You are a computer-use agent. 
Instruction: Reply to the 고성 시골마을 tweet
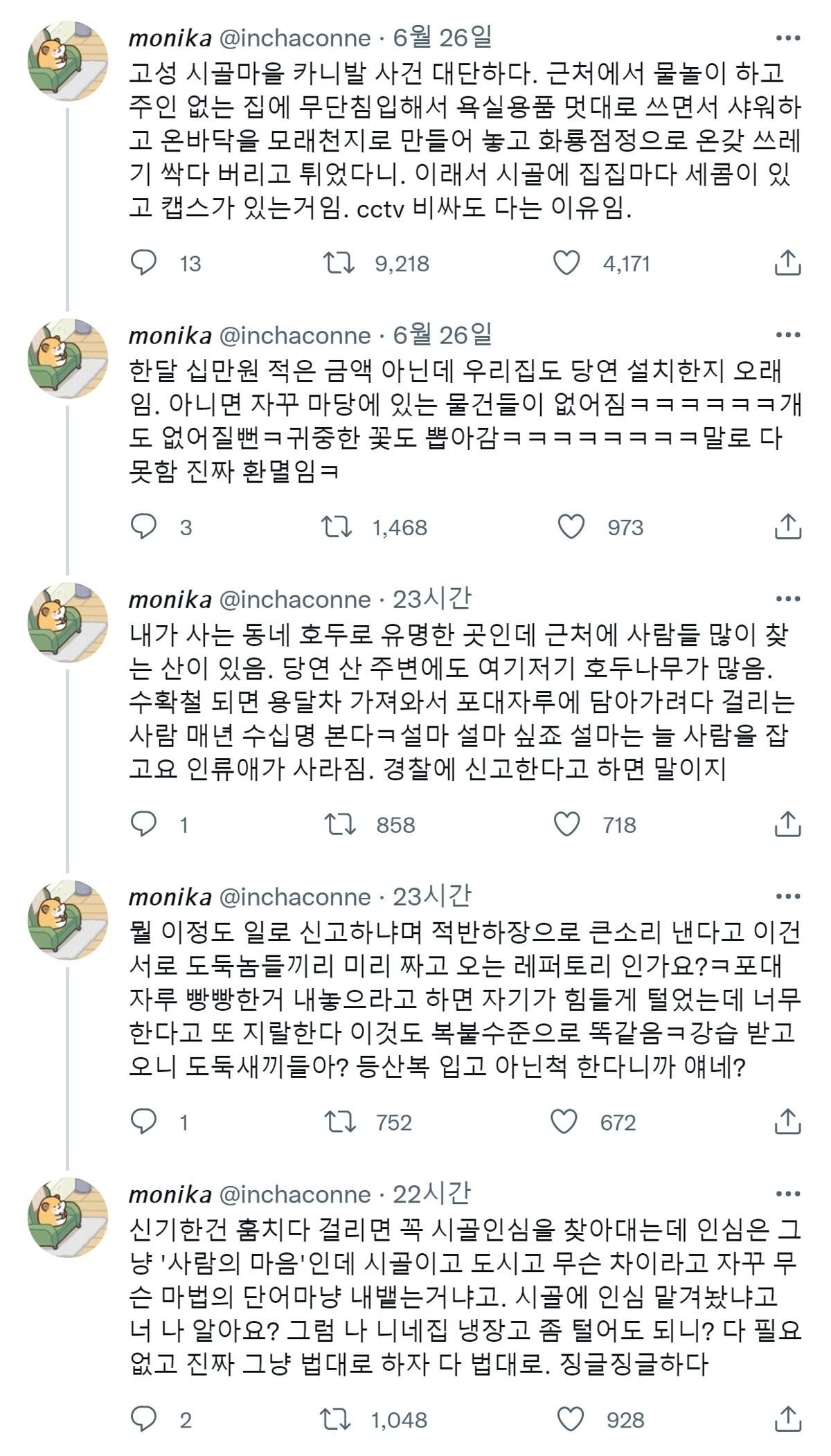pos(144,263)
